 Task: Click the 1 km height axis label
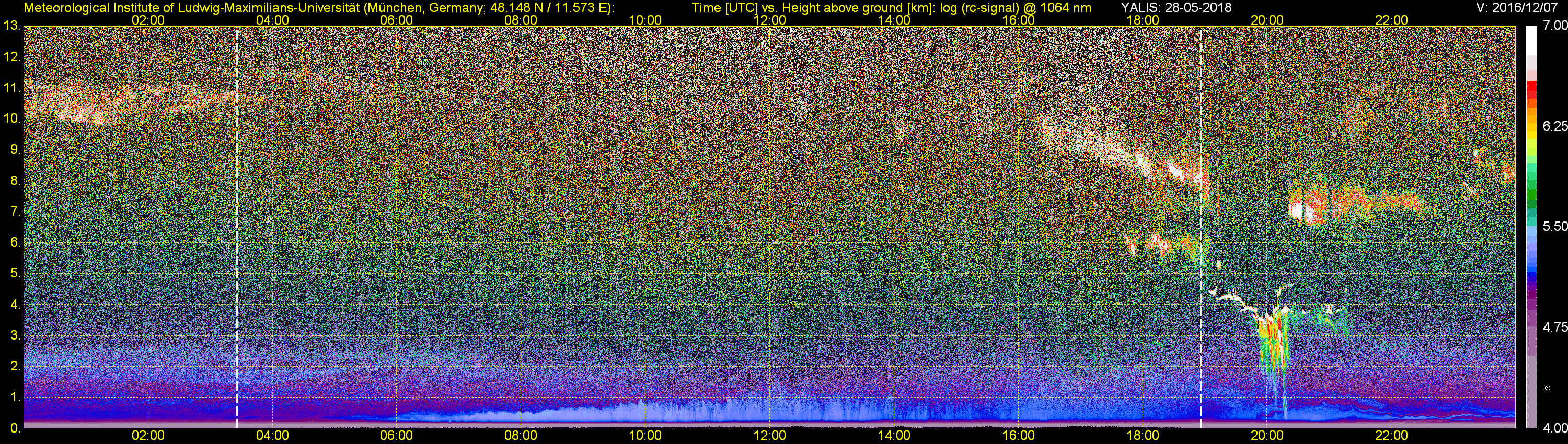point(15,397)
